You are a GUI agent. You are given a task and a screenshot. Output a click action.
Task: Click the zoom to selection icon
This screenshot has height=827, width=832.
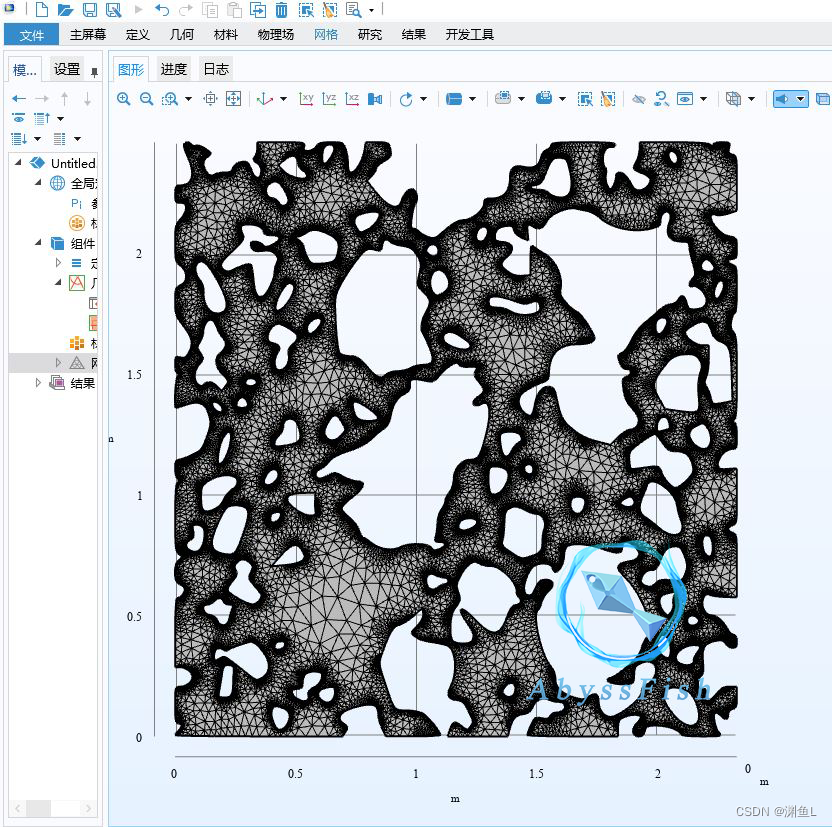[x=211, y=99]
